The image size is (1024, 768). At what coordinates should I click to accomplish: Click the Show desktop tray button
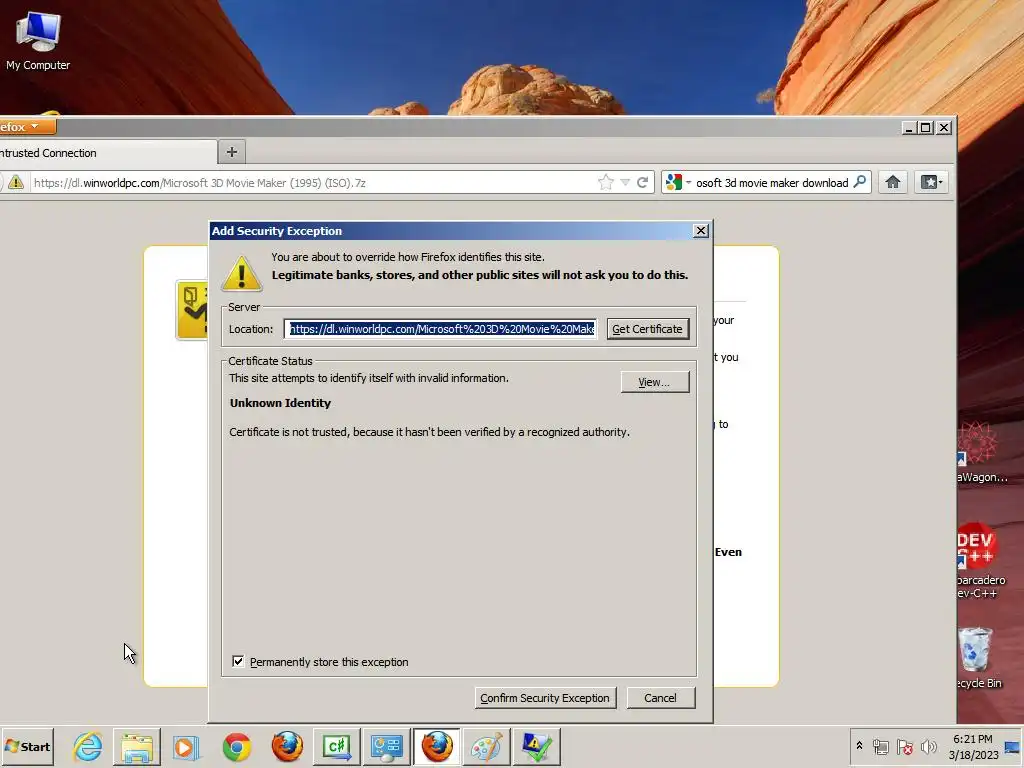[1014, 746]
